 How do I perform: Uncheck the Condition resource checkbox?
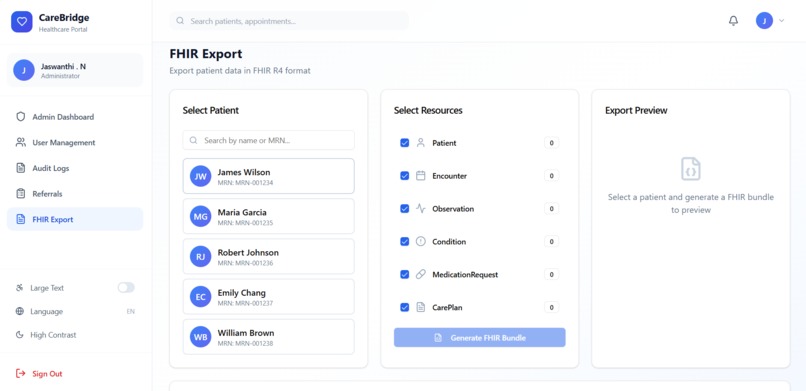[405, 241]
